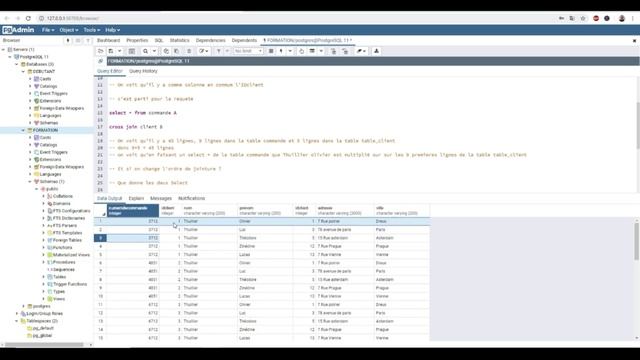Viewport: 640px width, 360px height.
Task: Switch to the Dependents tab
Action: (x=244, y=40)
